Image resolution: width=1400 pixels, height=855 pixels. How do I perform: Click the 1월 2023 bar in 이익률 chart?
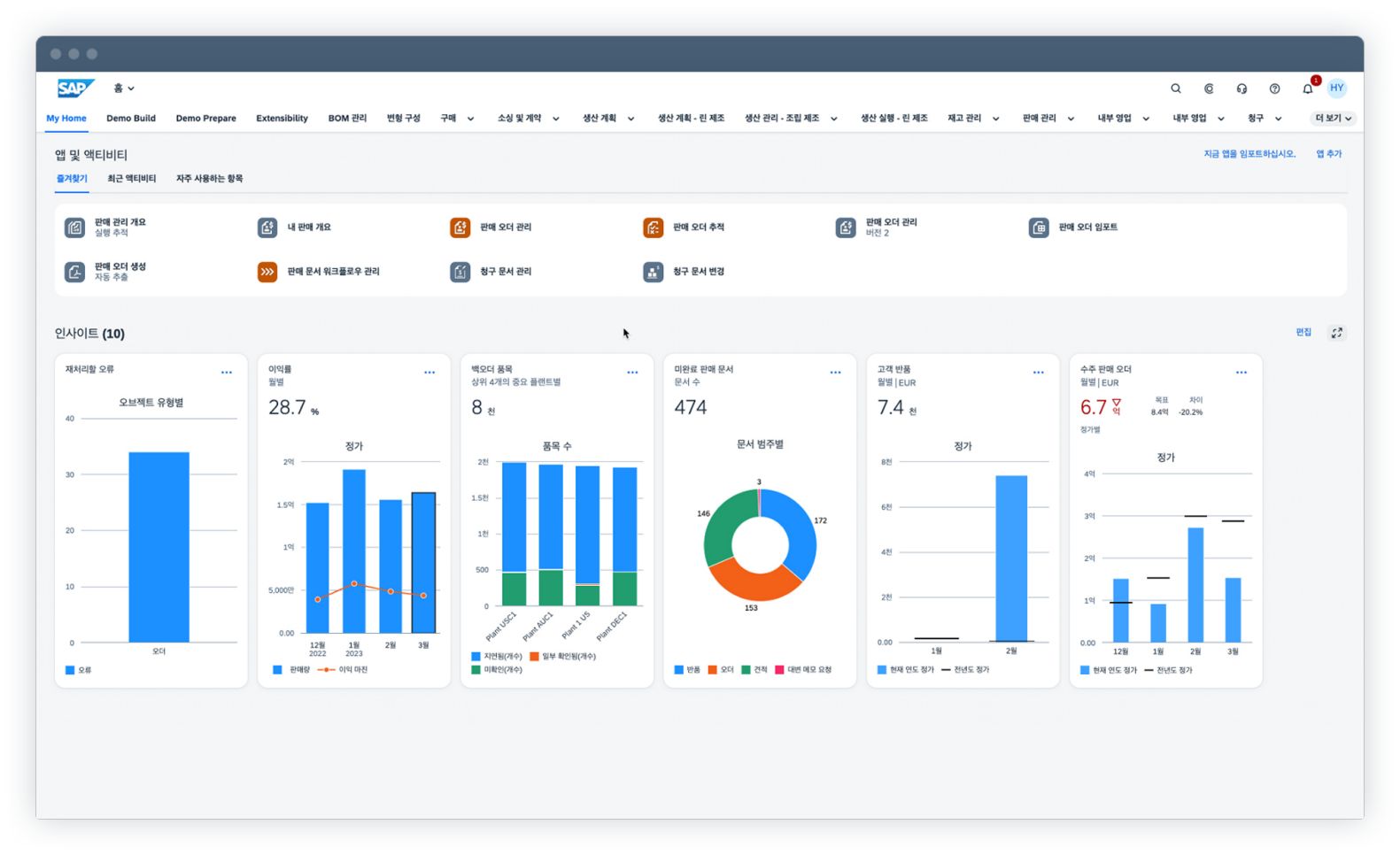[354, 551]
